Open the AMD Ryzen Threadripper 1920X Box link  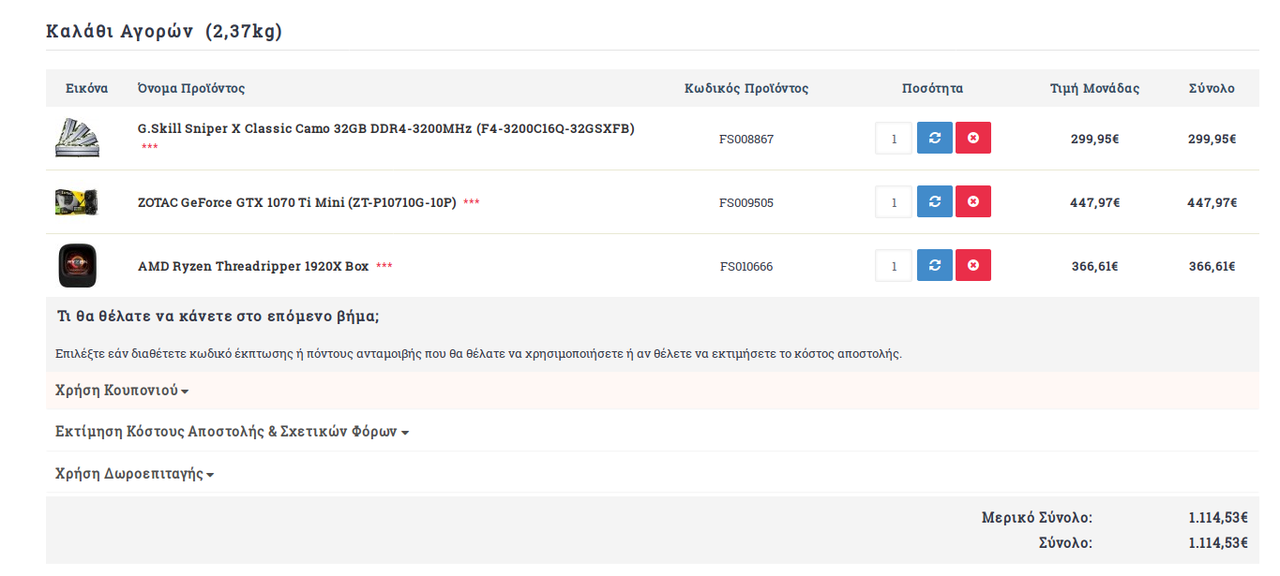pos(253,266)
